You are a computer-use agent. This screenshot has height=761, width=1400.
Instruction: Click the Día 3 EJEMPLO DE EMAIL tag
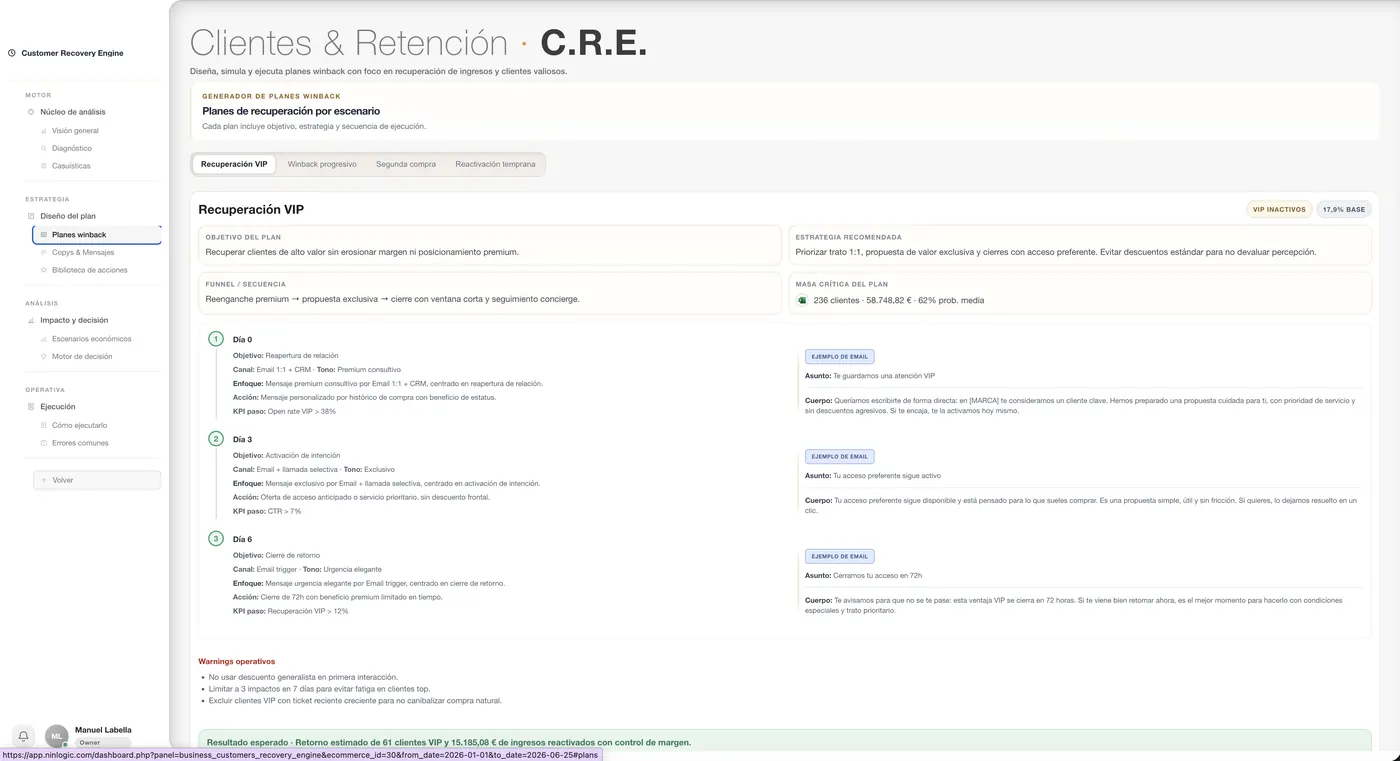[x=839, y=456]
